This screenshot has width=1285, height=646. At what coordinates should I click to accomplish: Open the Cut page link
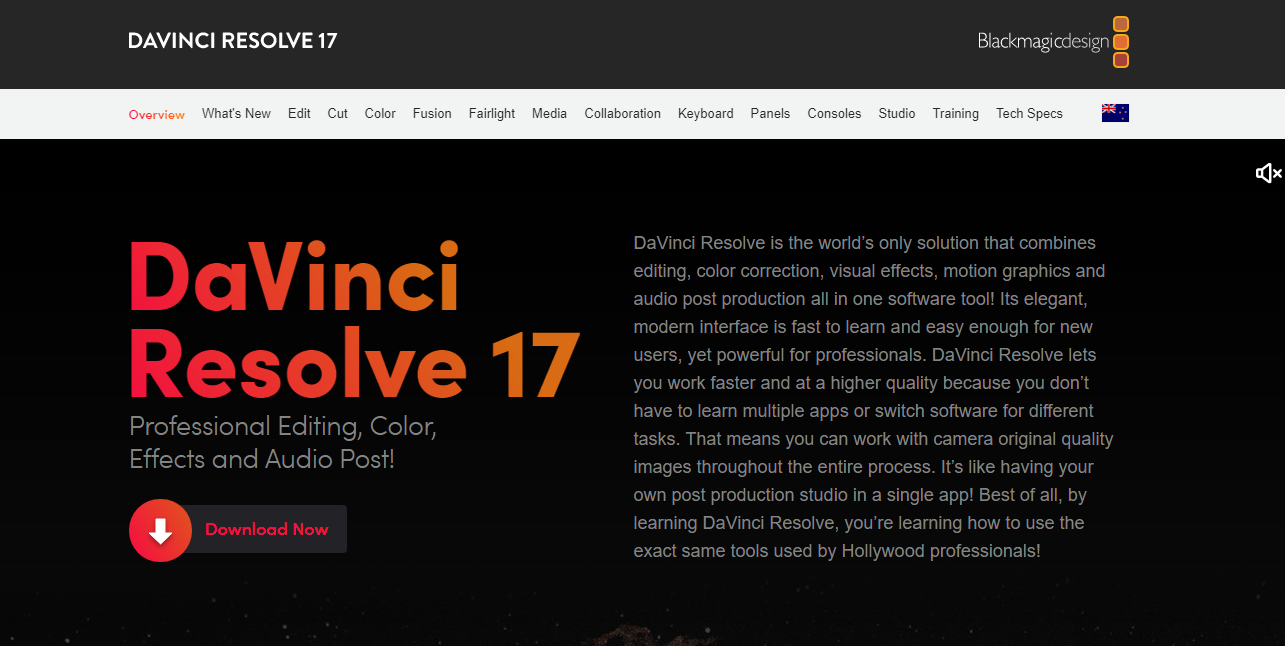tap(338, 114)
